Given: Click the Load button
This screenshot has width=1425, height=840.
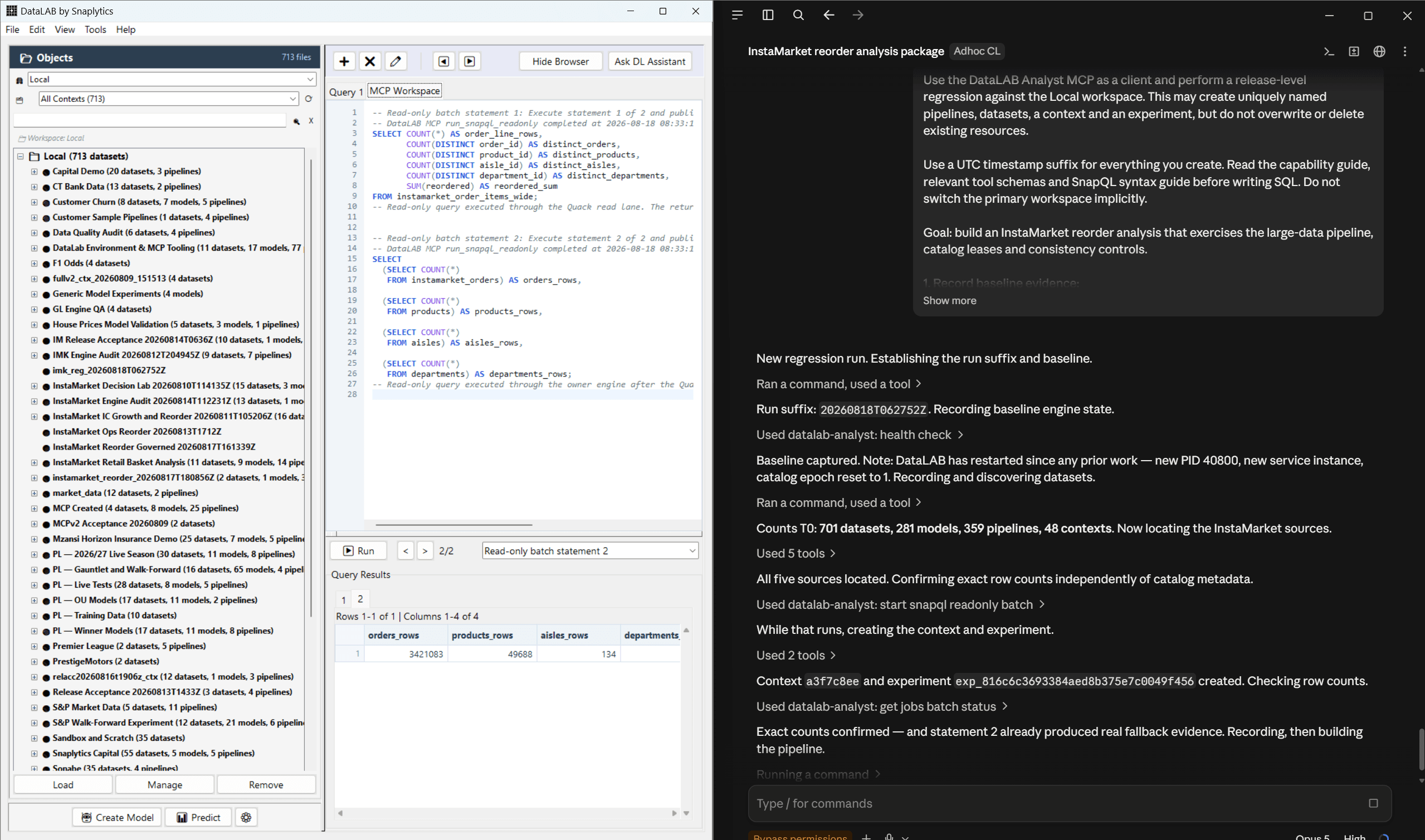Looking at the screenshot, I should click(x=63, y=784).
